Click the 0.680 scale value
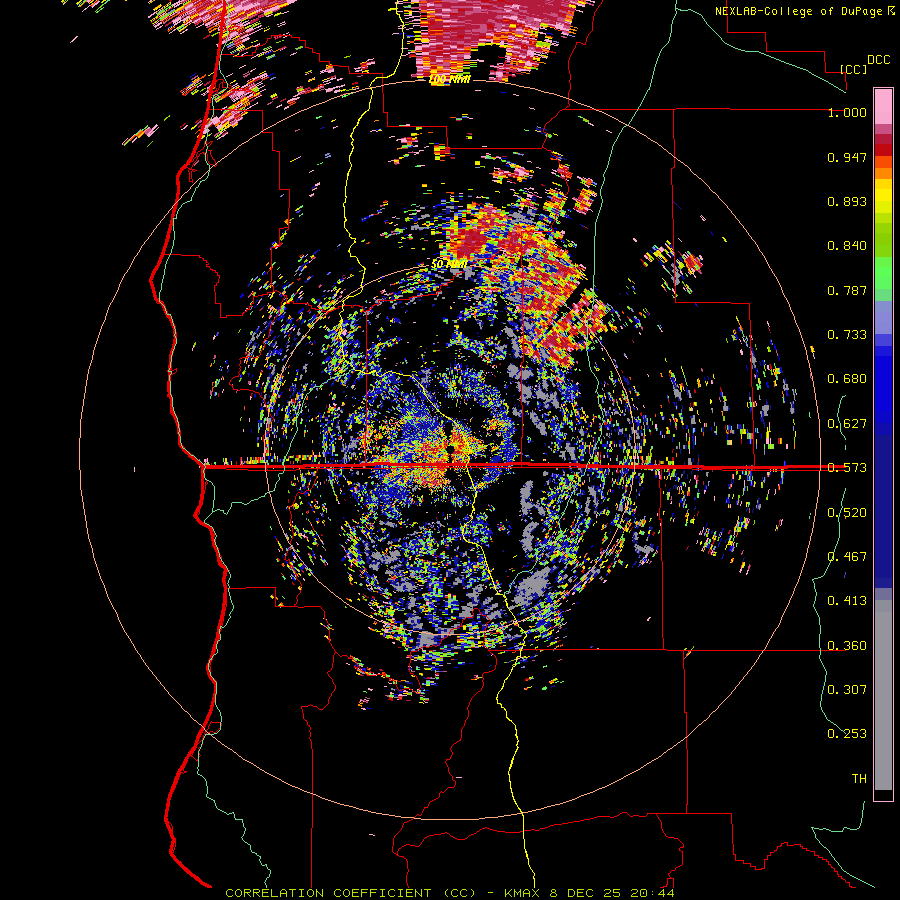This screenshot has height=900, width=900. pos(847,379)
